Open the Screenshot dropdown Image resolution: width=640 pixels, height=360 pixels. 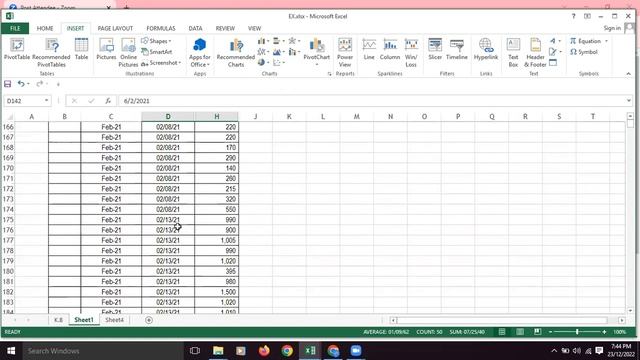(161, 63)
